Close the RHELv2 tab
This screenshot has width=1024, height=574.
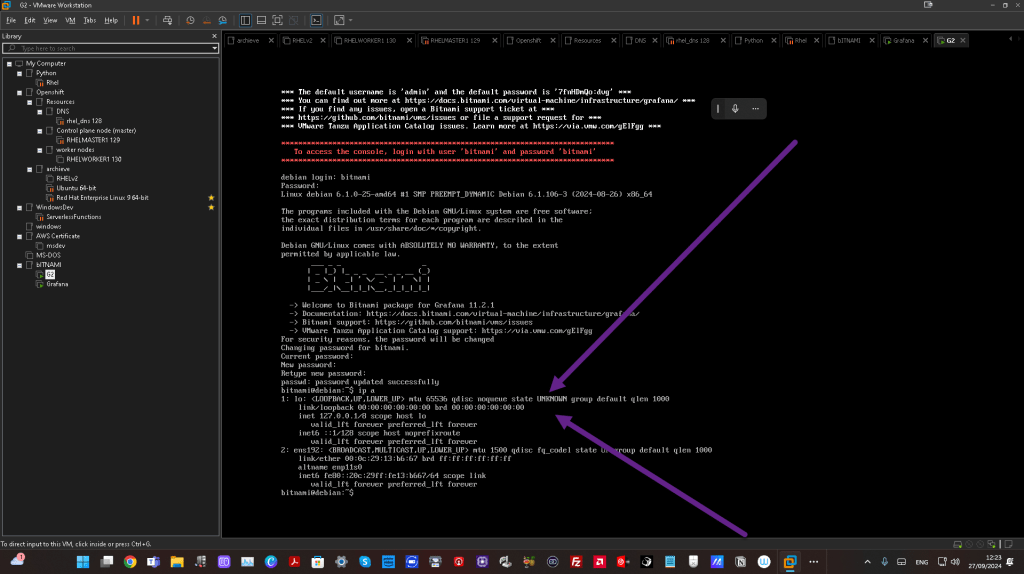point(323,40)
